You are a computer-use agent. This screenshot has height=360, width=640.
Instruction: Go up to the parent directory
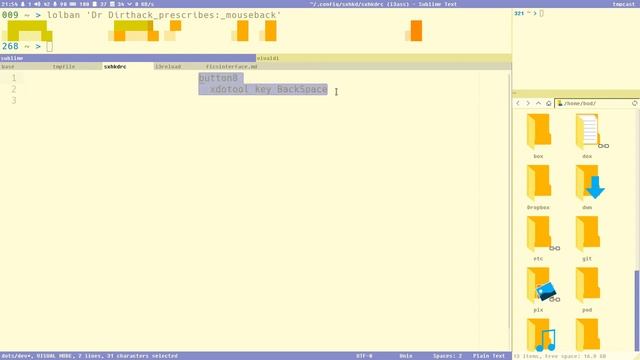point(538,103)
